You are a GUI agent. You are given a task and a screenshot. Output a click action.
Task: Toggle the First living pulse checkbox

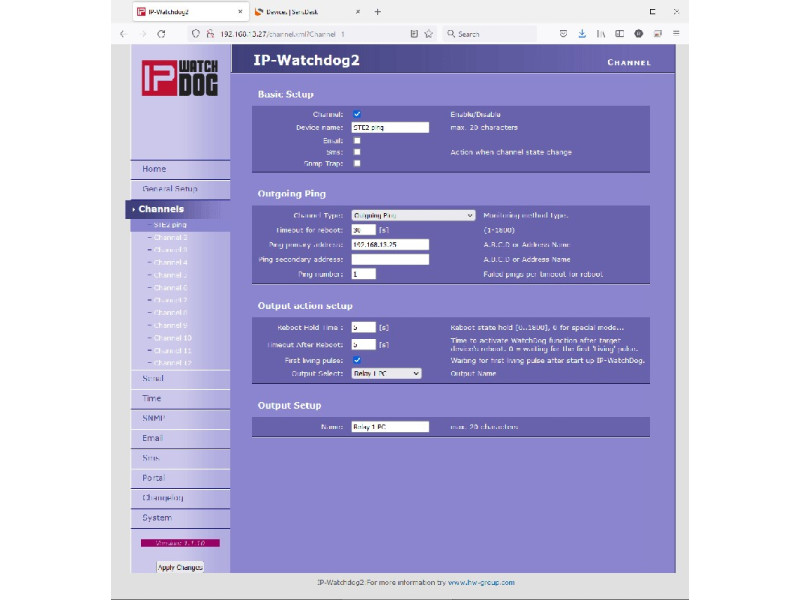pos(357,360)
